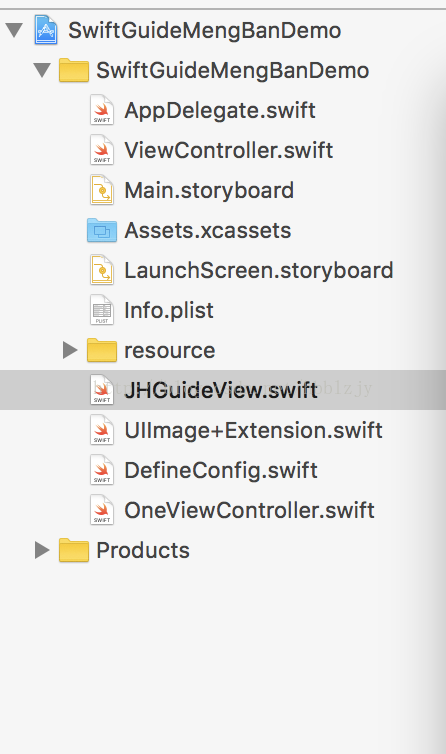The height and width of the screenshot is (754, 446).
Task: Collapse the SwiftGuideMengBanDemo group folder
Action: coord(42,70)
